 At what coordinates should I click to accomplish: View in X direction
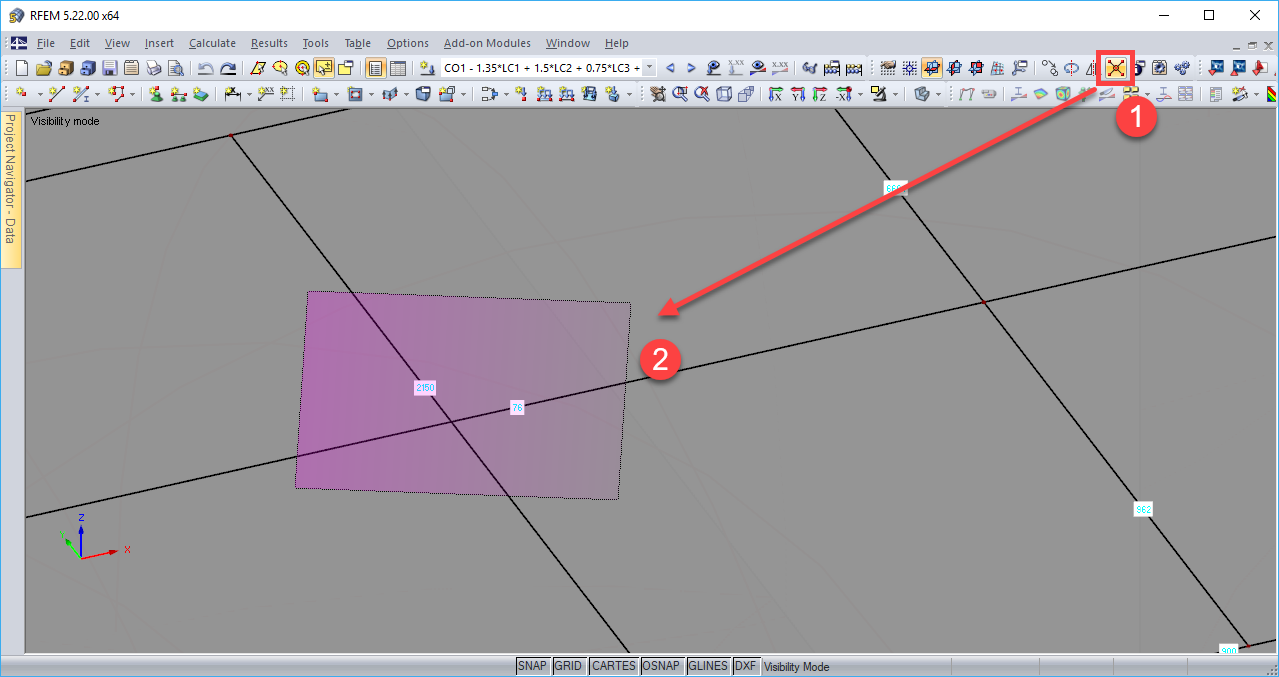click(x=775, y=94)
